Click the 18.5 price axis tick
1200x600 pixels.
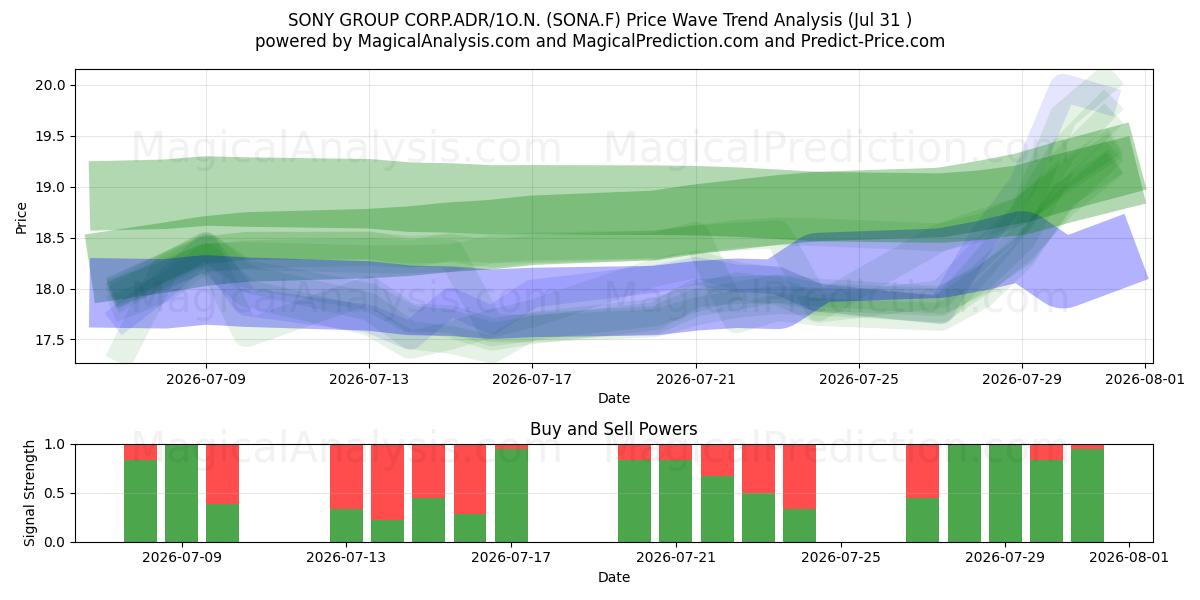[51, 238]
